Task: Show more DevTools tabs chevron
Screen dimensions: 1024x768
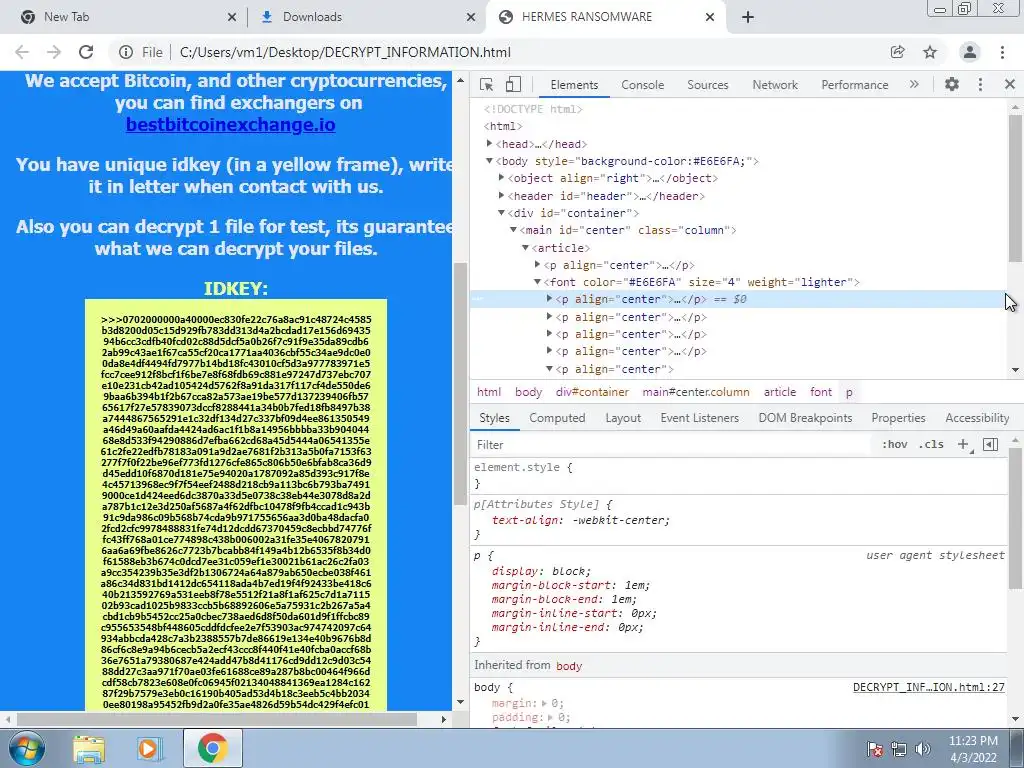Action: [914, 84]
